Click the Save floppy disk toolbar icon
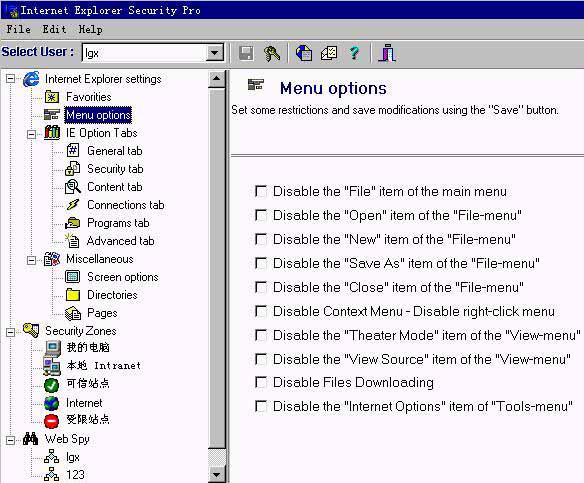 pyautogui.click(x=246, y=53)
